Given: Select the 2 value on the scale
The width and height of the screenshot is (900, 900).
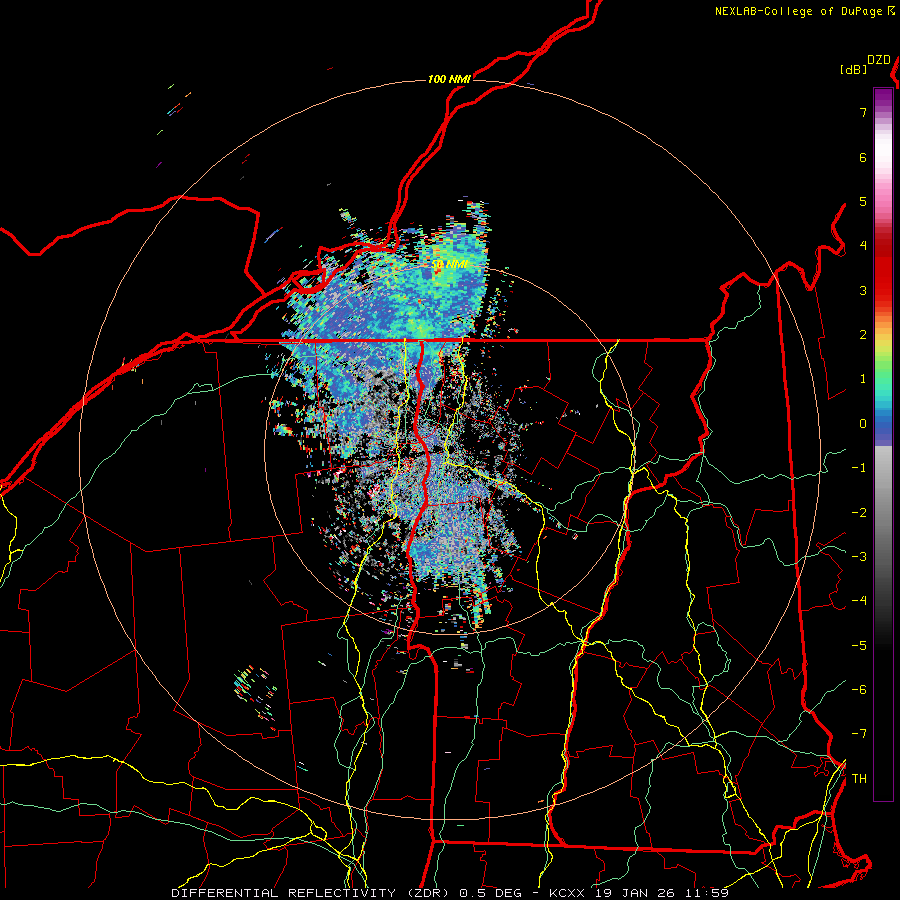Looking at the screenshot, I should click(863, 335).
